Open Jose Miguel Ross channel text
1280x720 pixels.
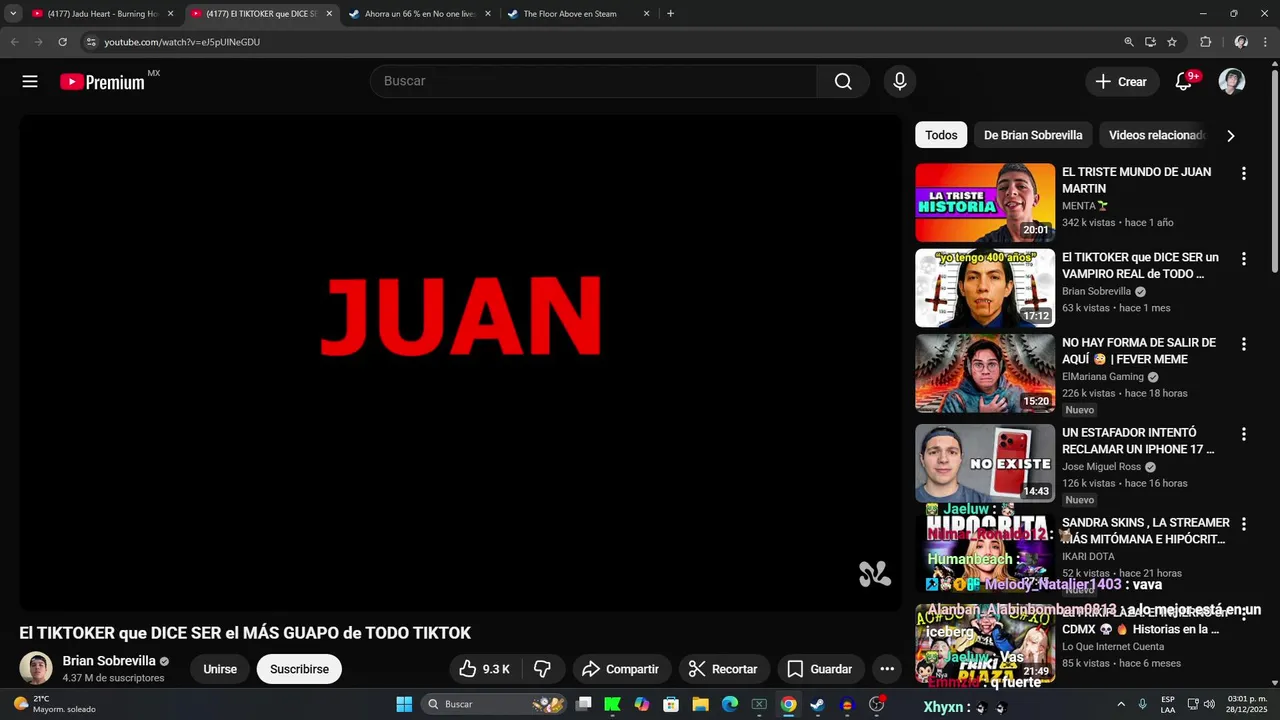[1101, 467]
